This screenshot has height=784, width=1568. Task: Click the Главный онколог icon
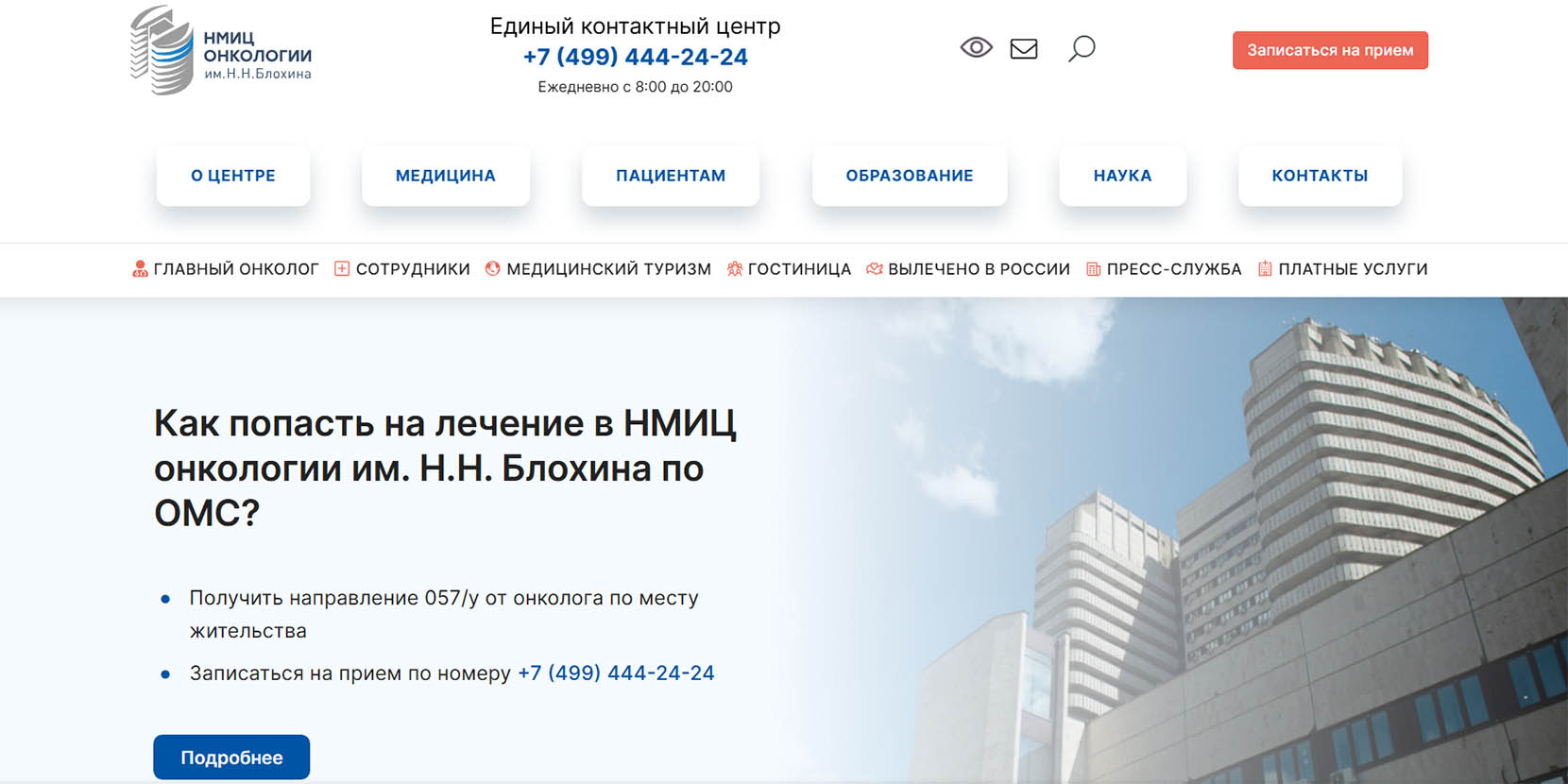pos(140,269)
